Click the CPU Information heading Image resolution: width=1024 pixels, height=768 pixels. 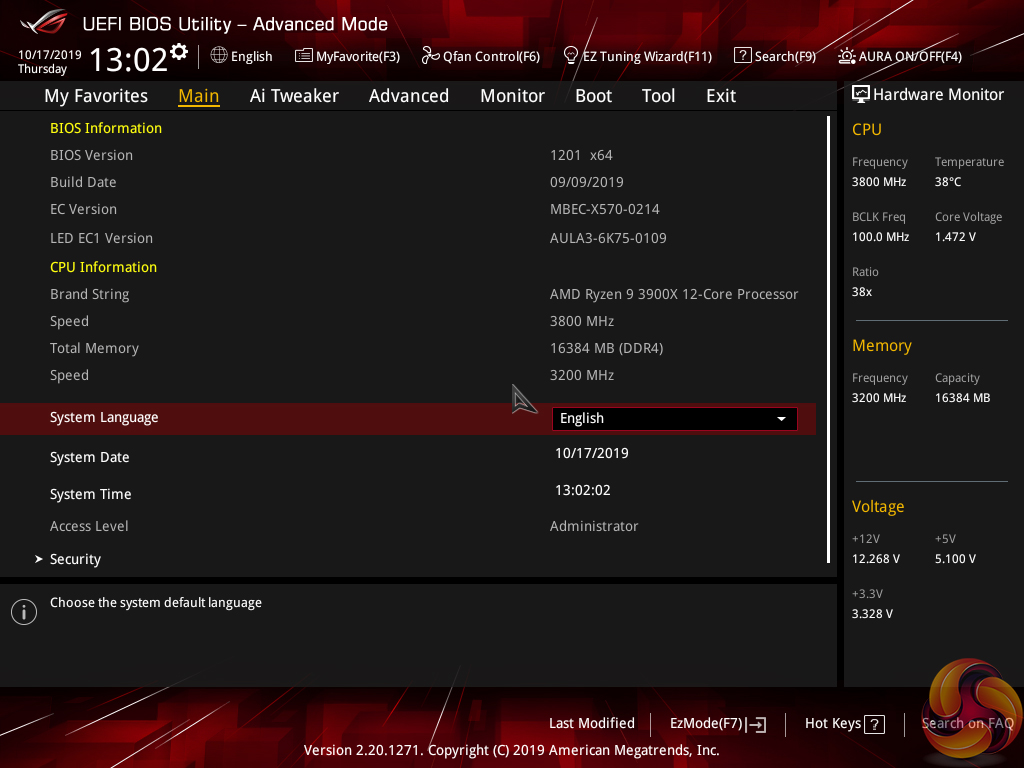point(103,267)
